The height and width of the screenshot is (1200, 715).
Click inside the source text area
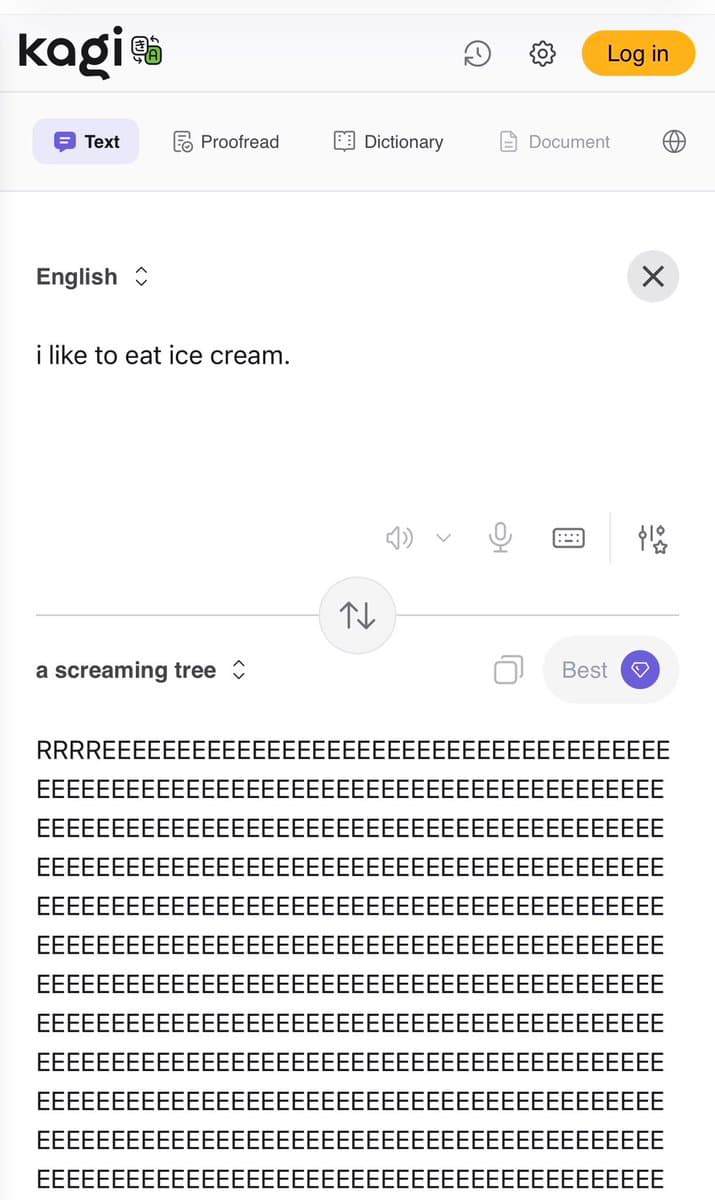tap(300, 400)
